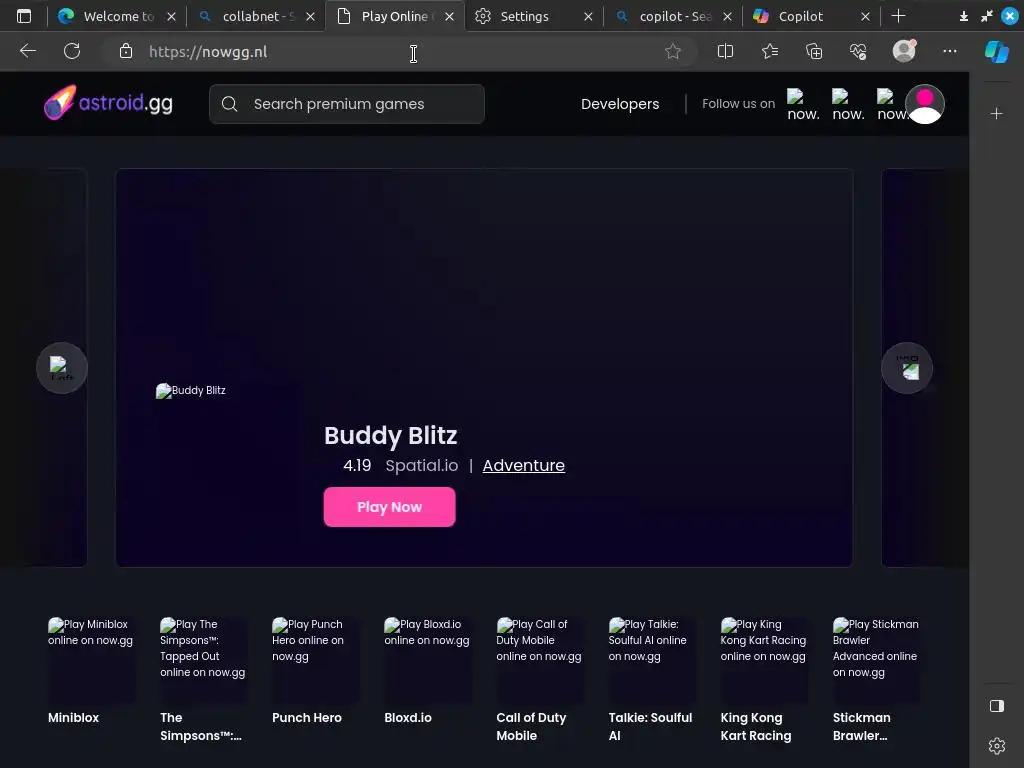Screen dimensions: 1024x768
Task: Open the Bloxd.io game thumbnail
Action: point(428,659)
